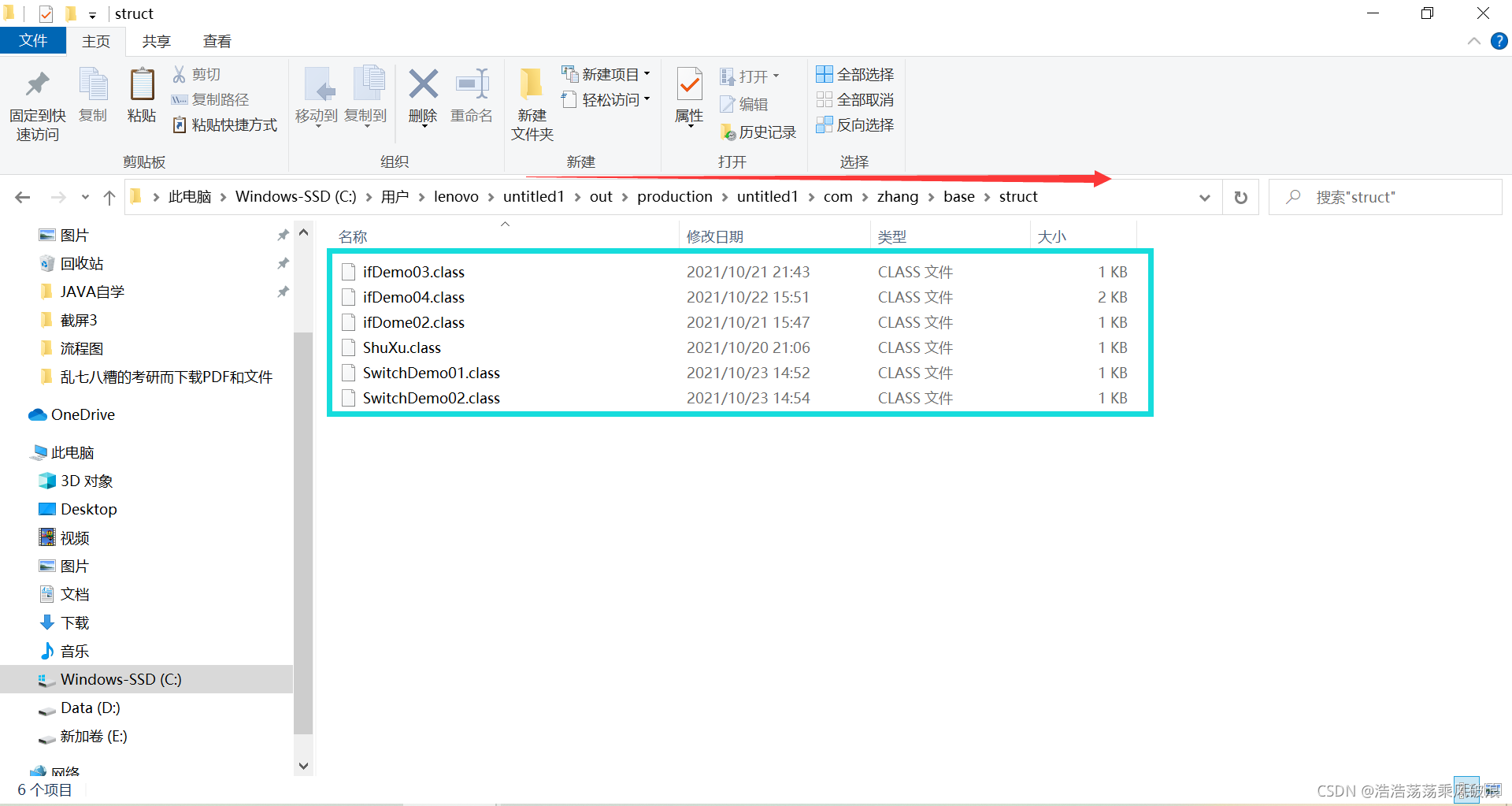Click the Forward navigation arrow
1512x806 pixels.
(58, 197)
